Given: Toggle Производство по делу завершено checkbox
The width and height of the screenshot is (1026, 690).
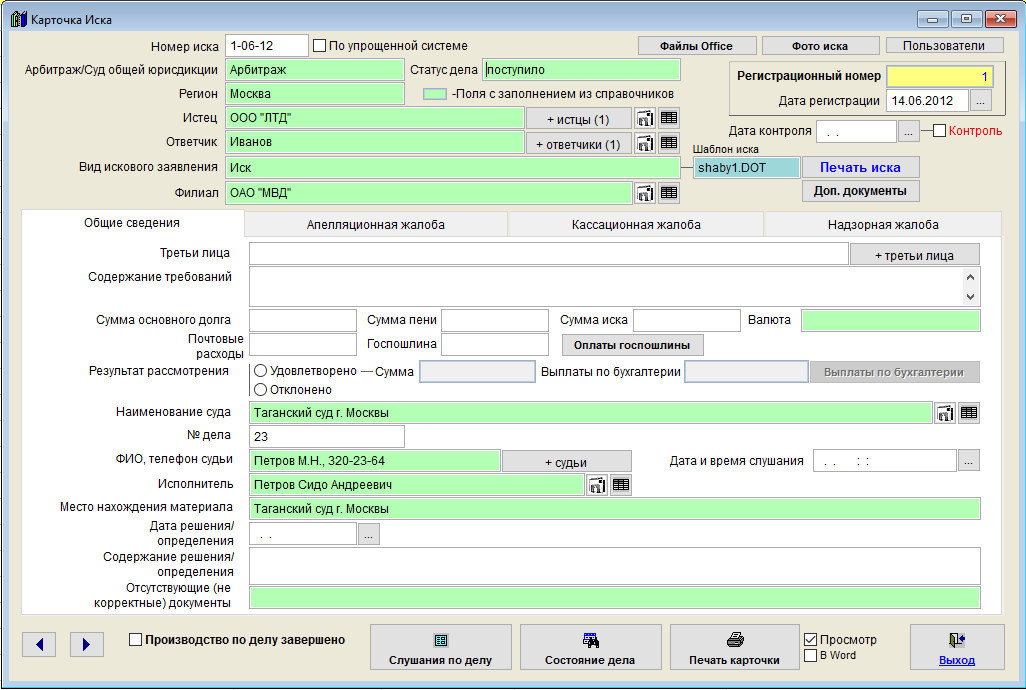Looking at the screenshot, I should pos(136,640).
